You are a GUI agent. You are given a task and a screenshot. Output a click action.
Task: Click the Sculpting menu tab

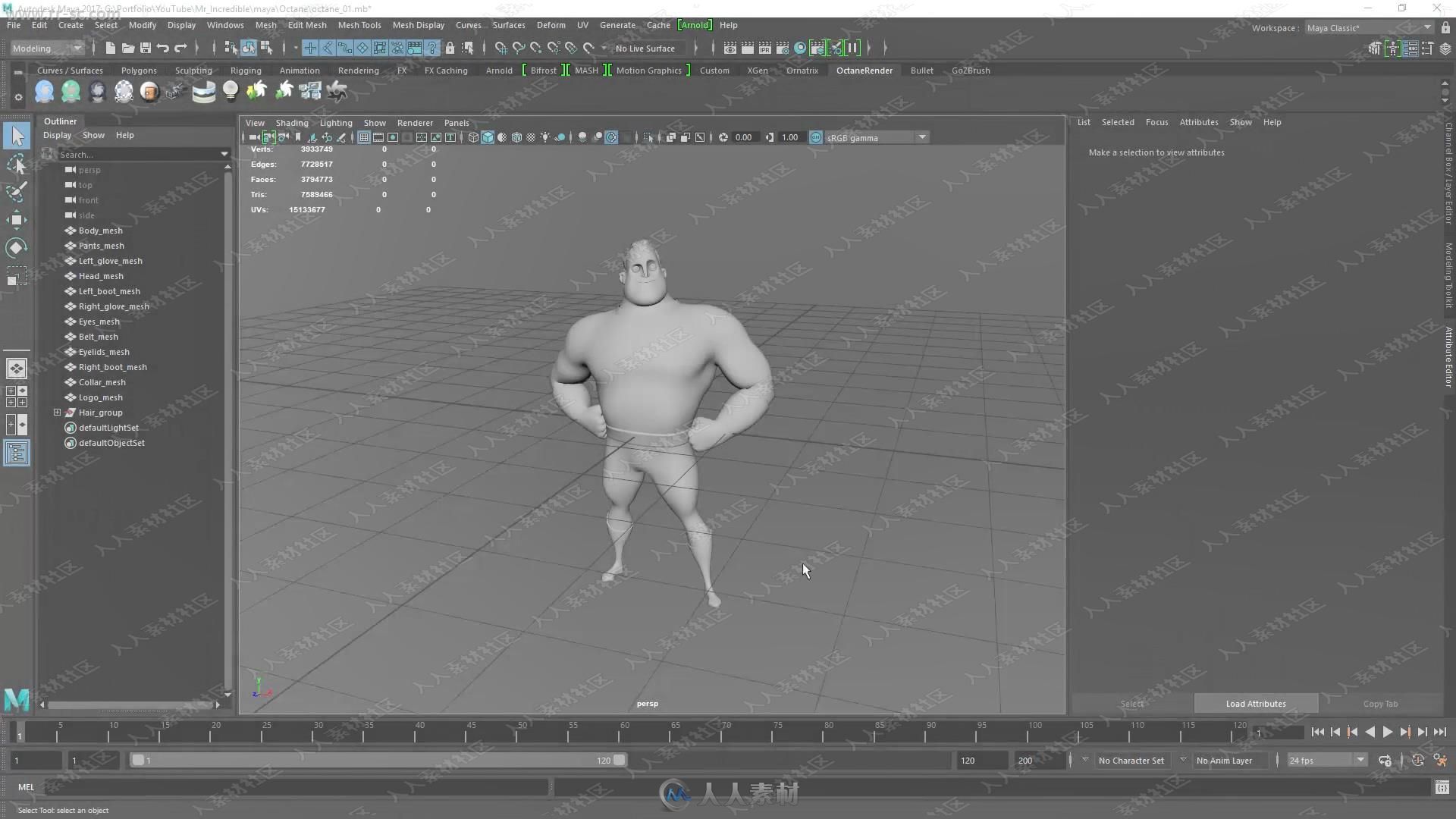pyautogui.click(x=193, y=70)
